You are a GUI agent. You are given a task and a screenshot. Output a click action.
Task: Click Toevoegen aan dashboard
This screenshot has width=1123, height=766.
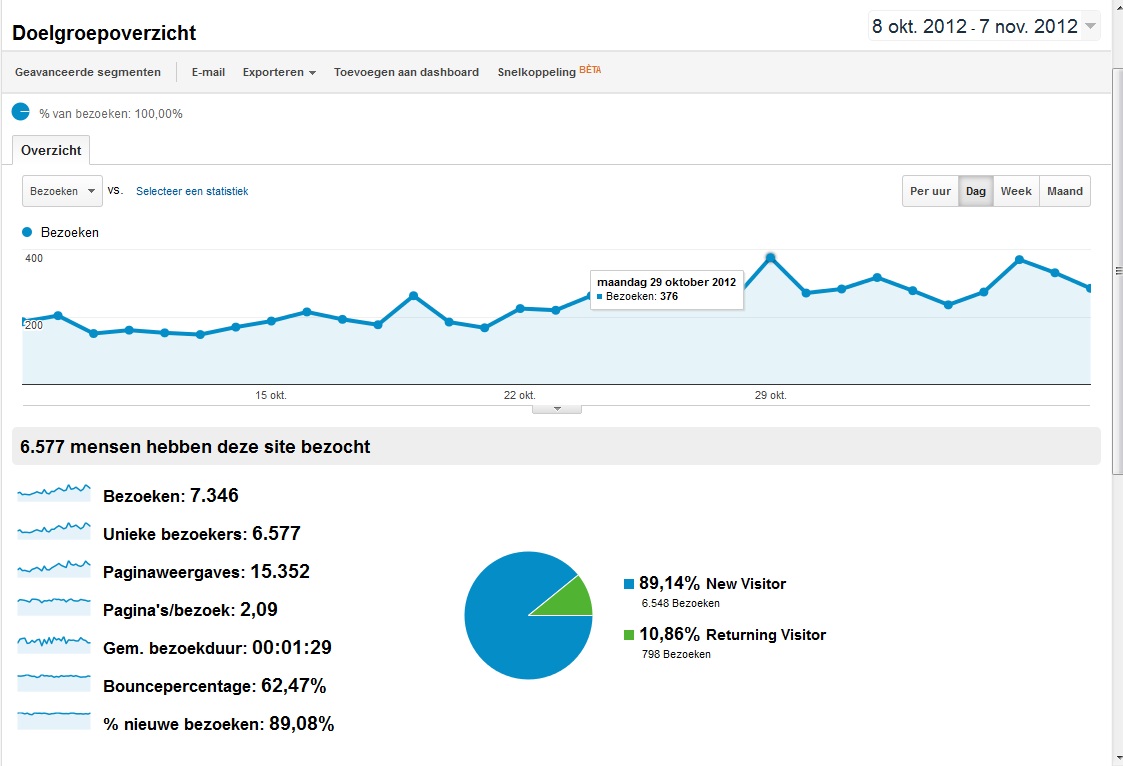pyautogui.click(x=406, y=72)
